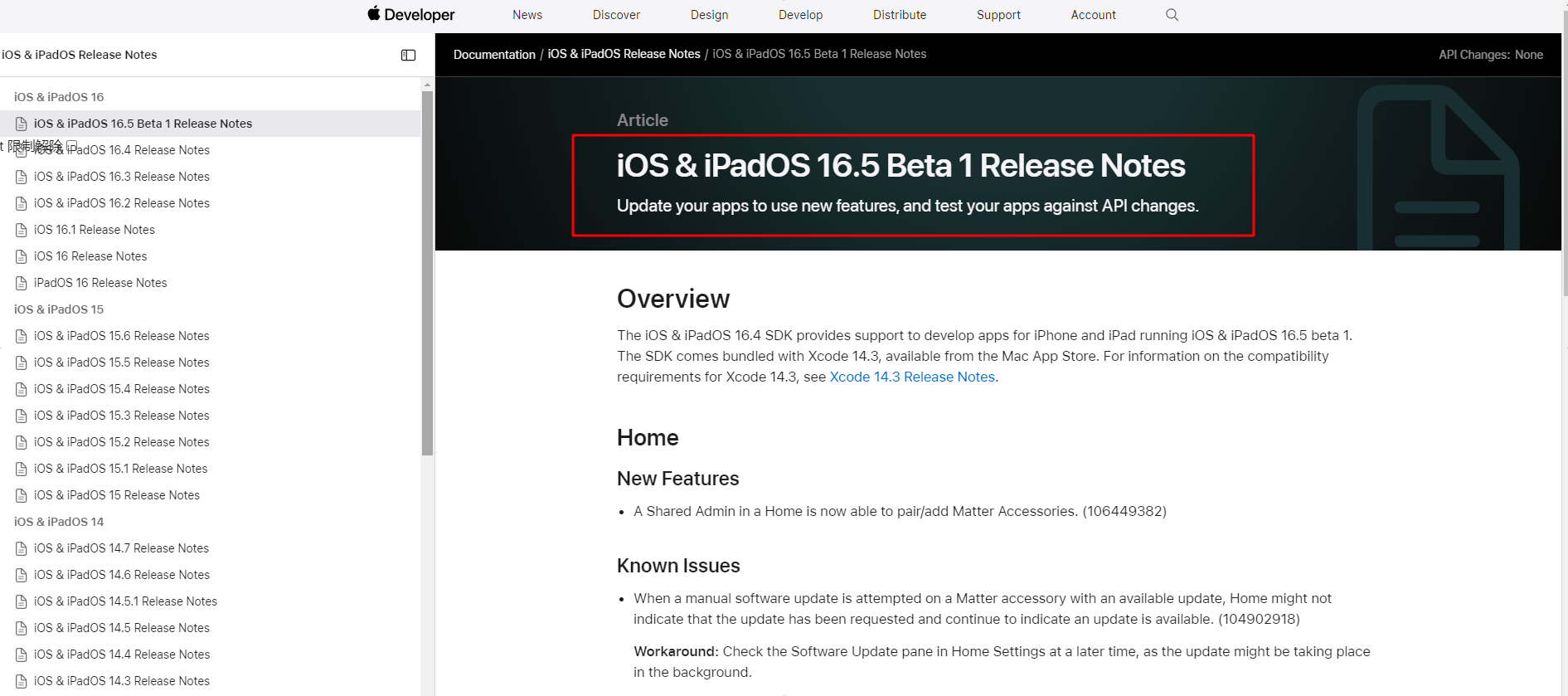Click the New Features heading

click(x=677, y=479)
